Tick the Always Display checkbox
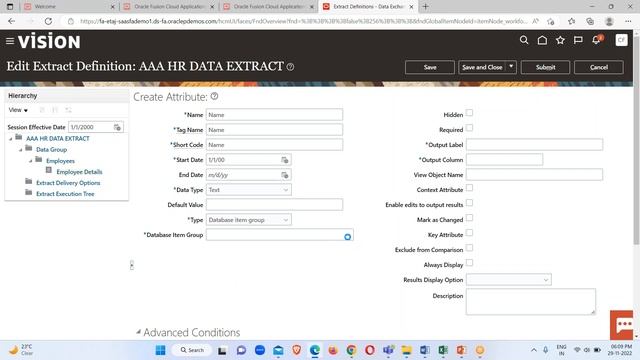Viewport: 640px width, 360px height. point(469,262)
